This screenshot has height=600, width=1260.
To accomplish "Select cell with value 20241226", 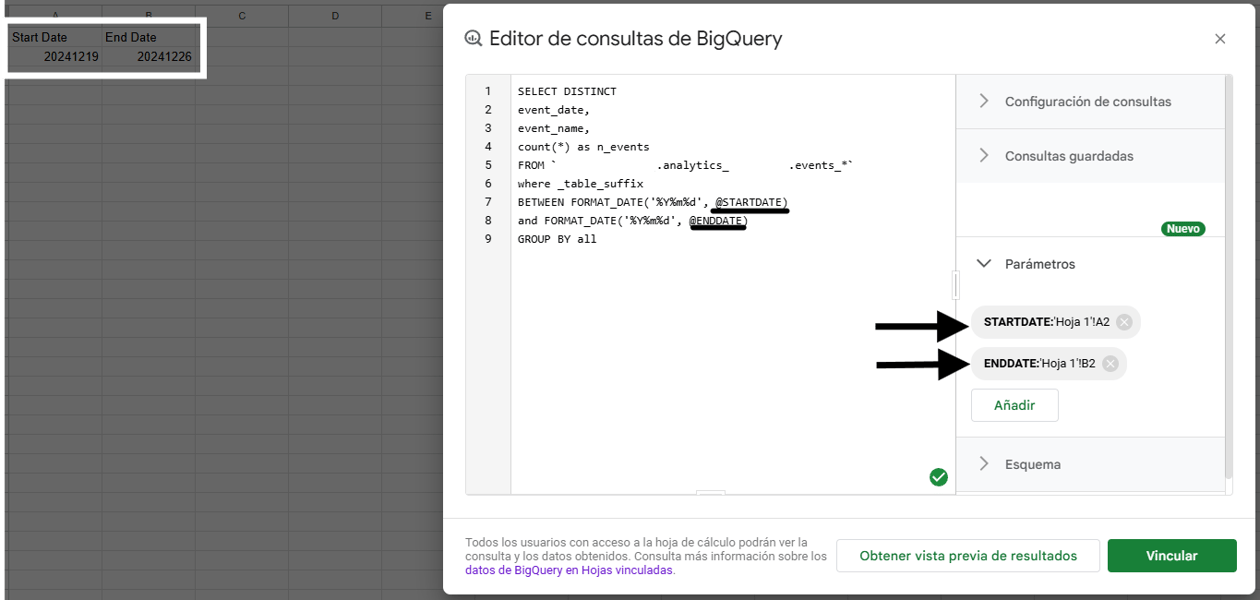I will pyautogui.click(x=148, y=57).
